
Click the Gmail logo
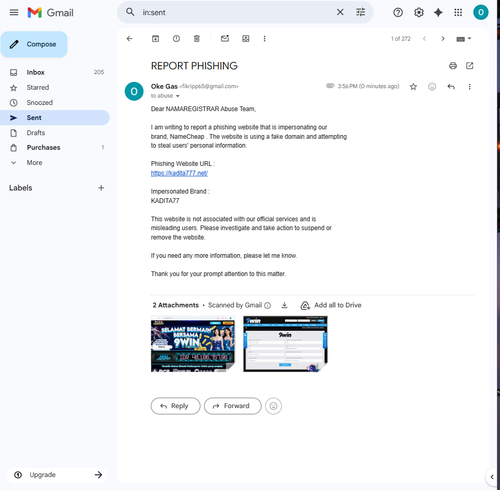tap(50, 13)
